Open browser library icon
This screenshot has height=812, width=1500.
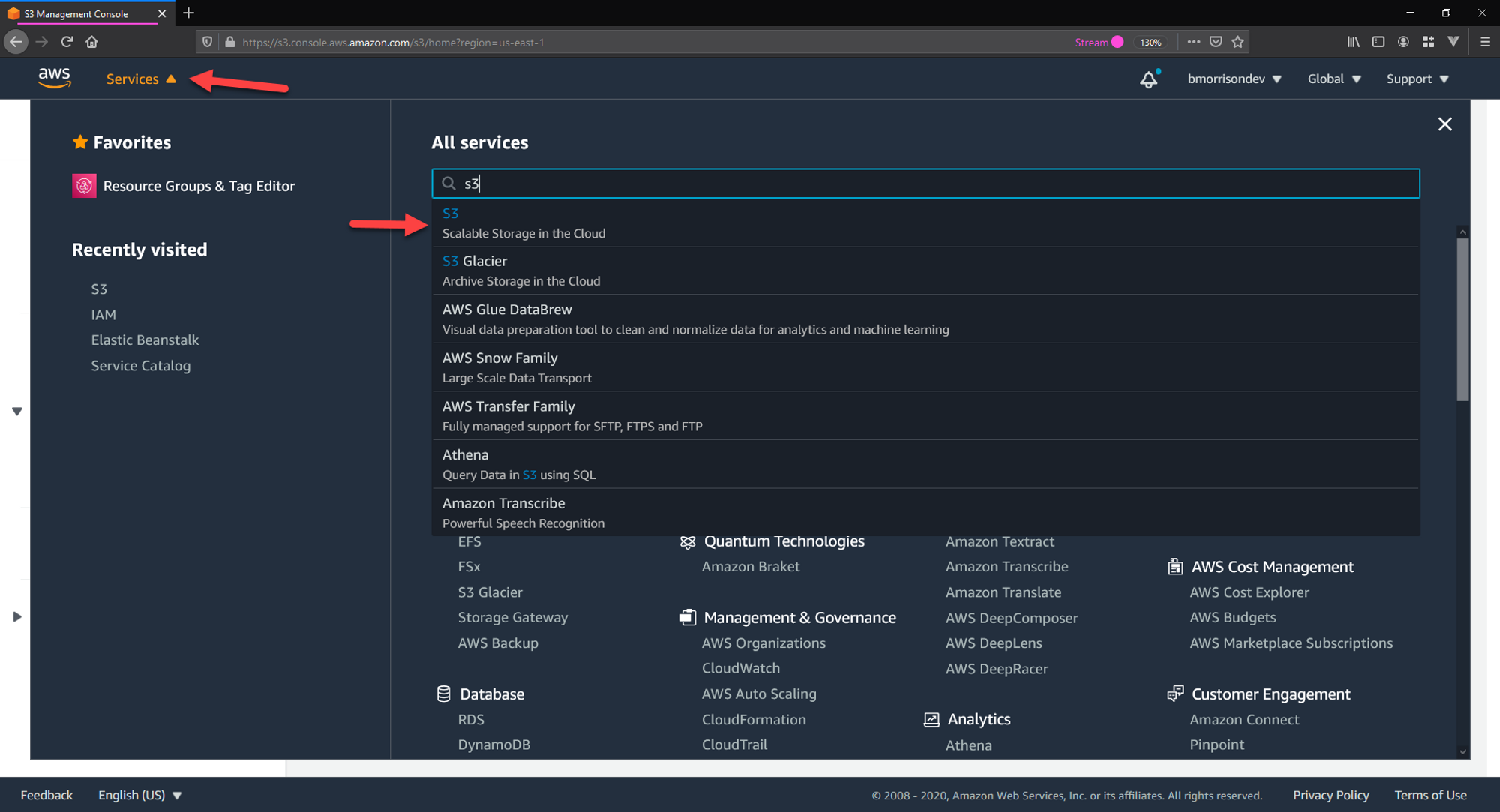coord(1353,42)
